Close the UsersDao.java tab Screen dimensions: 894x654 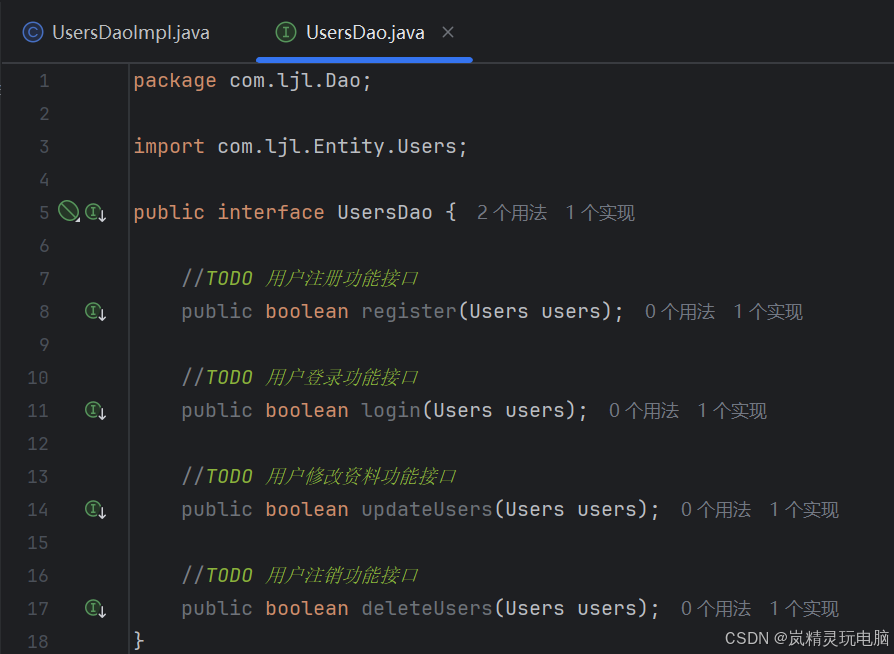(448, 33)
